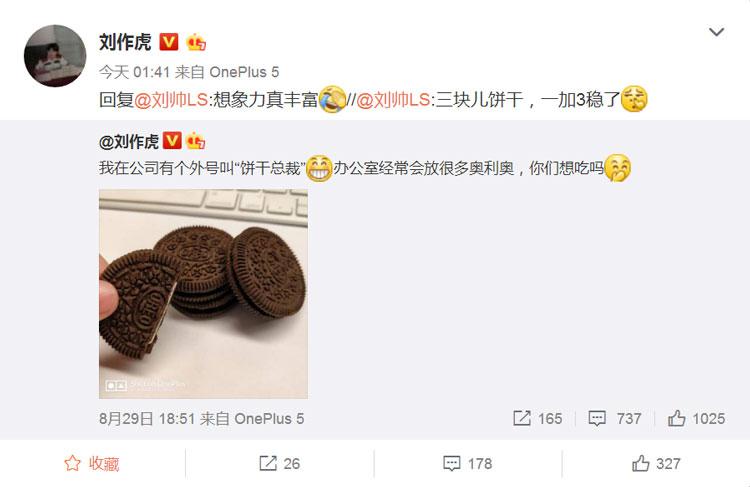Image resolution: width=750 pixels, height=487 pixels.
Task: Click the bottom repost icon with 26
Action: point(267,463)
